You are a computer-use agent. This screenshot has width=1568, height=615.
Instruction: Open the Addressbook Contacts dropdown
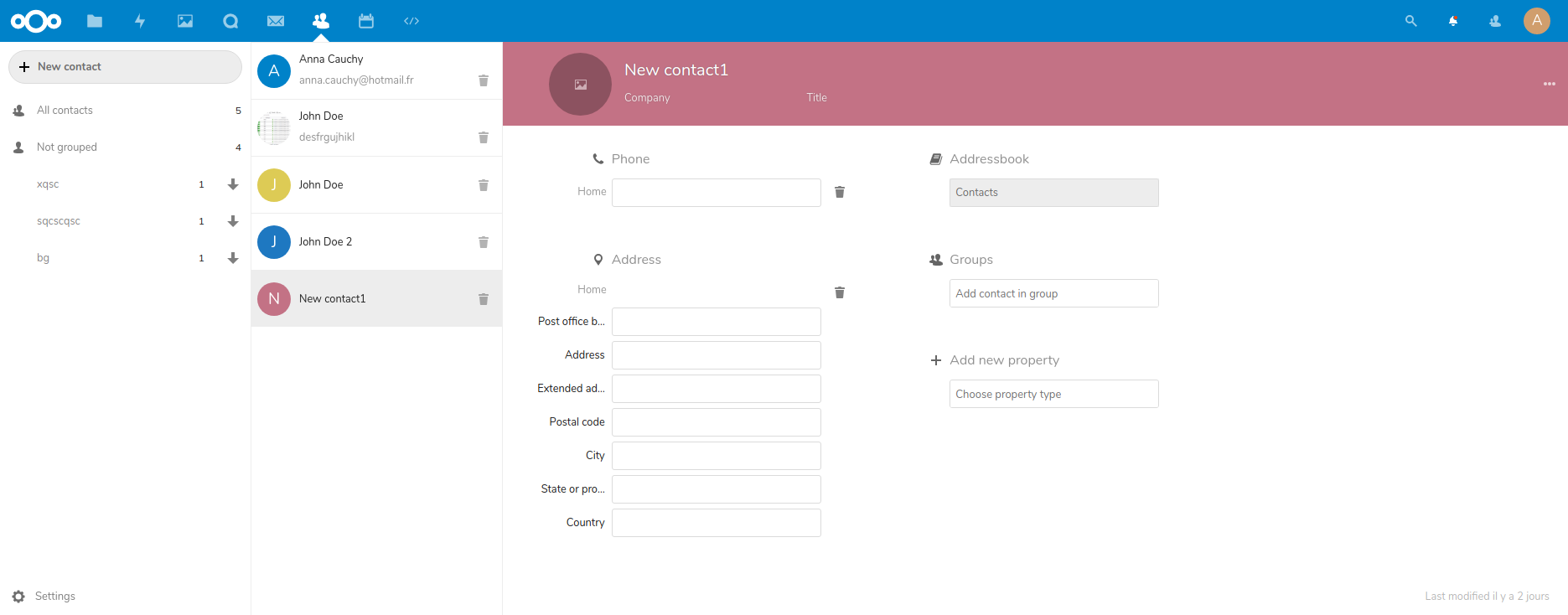pos(1053,193)
